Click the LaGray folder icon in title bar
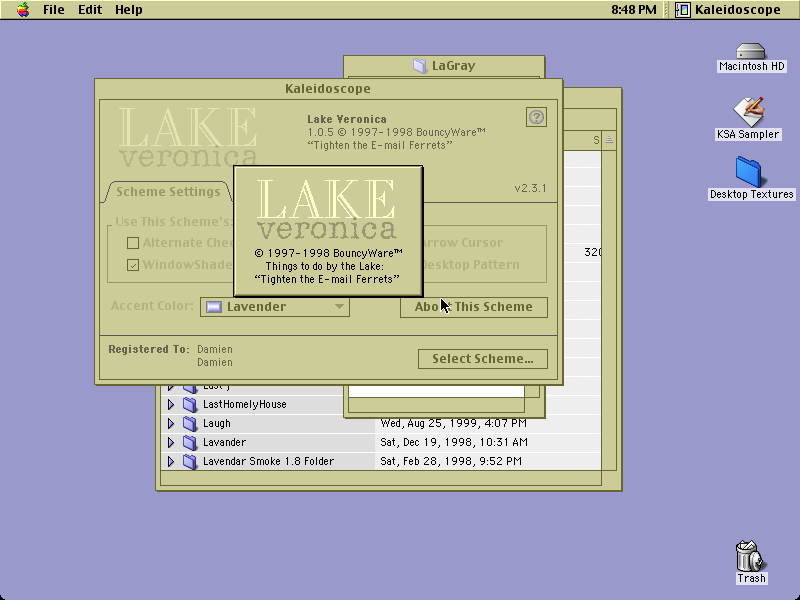 (x=419, y=66)
